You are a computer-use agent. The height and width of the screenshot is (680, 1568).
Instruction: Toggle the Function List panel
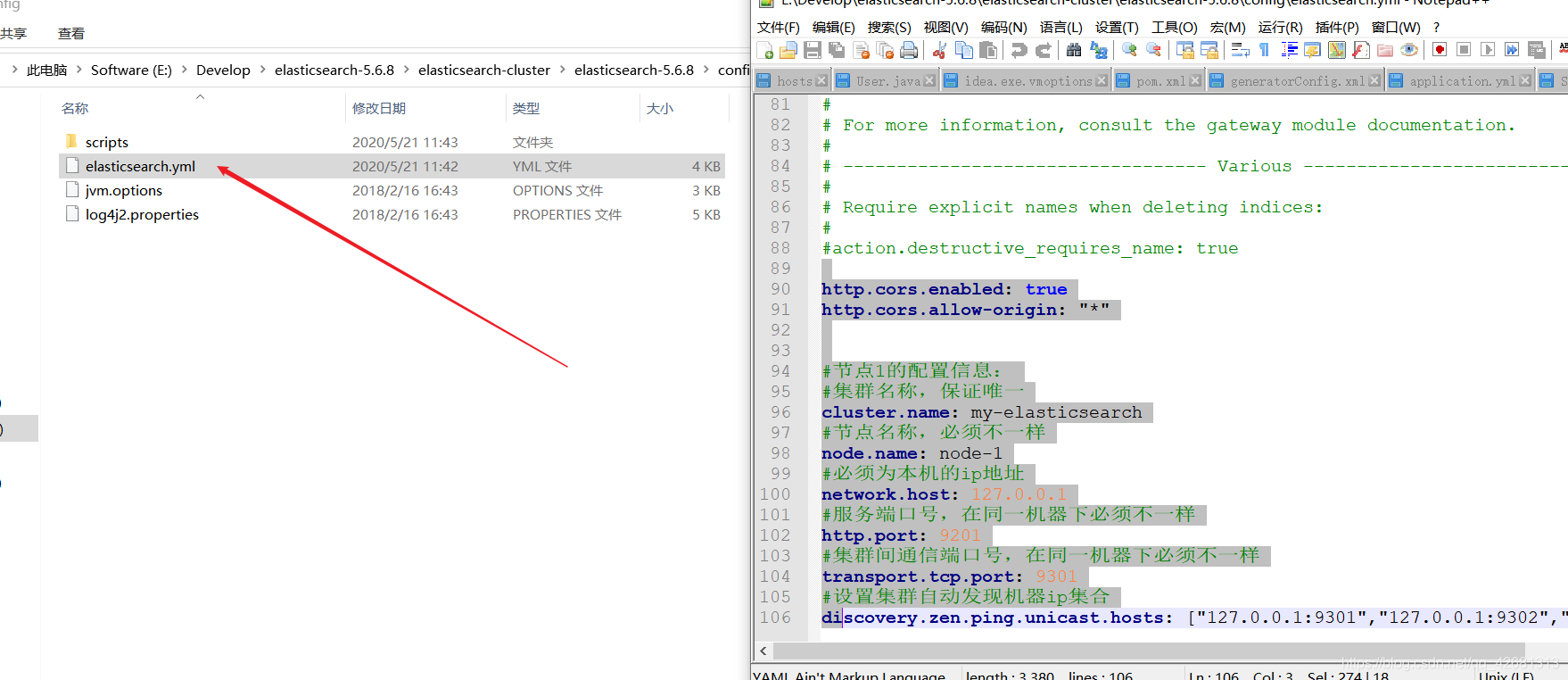1360,50
